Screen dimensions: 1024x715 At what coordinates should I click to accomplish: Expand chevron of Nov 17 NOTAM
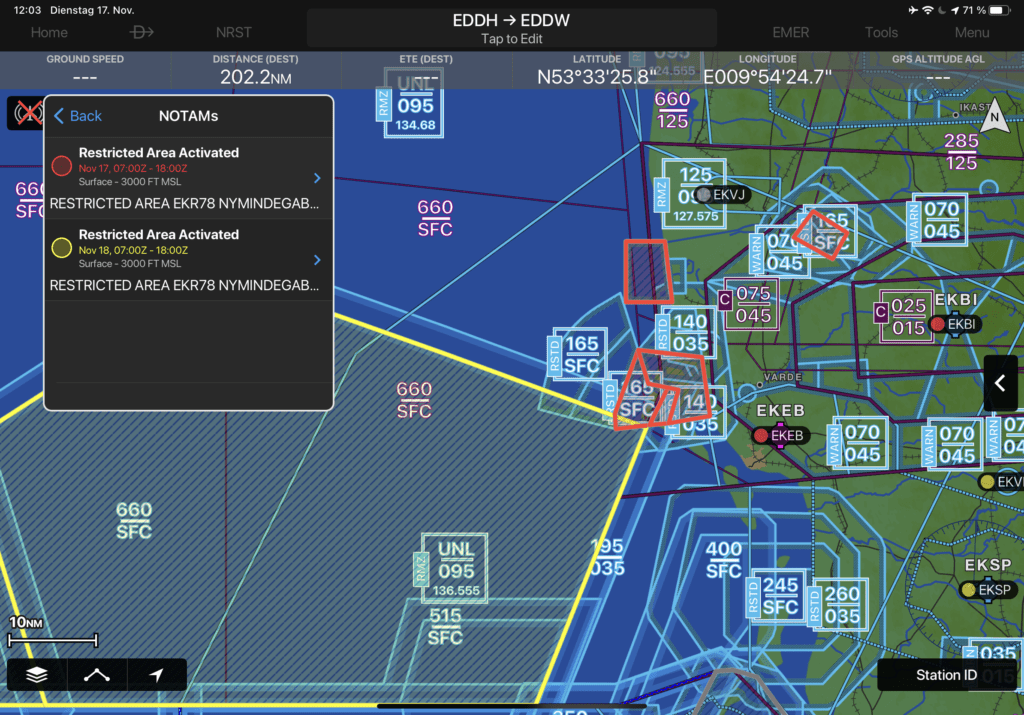click(x=317, y=178)
